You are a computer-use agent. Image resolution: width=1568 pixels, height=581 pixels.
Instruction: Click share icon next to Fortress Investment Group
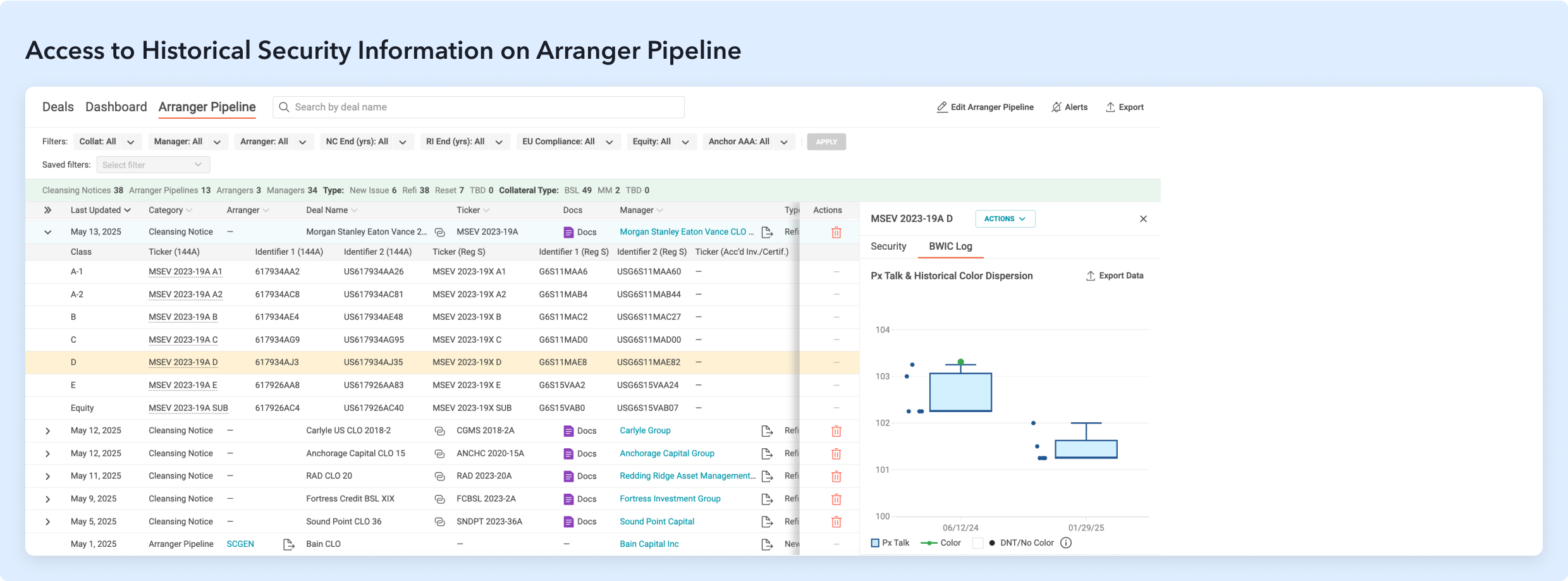click(767, 499)
